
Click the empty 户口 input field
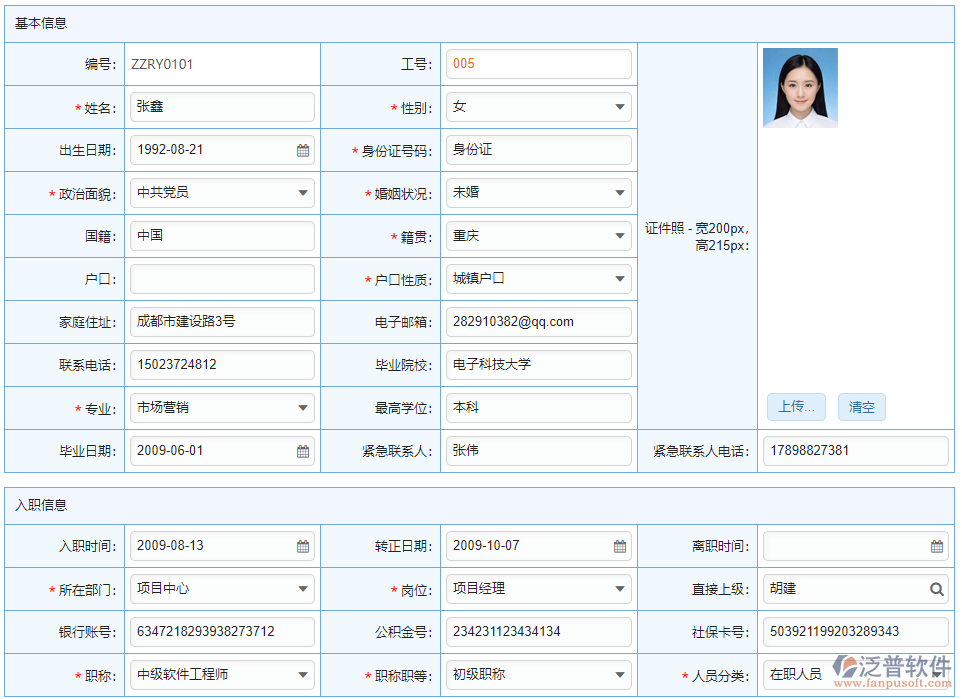click(222, 279)
